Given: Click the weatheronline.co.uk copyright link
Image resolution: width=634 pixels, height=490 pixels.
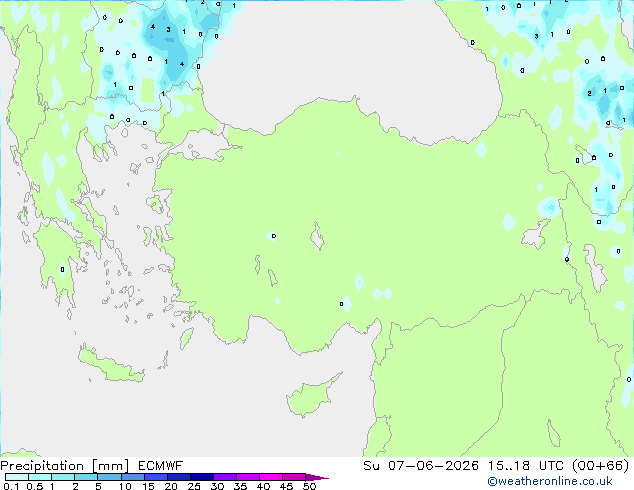Looking at the screenshot, I should point(550,481).
